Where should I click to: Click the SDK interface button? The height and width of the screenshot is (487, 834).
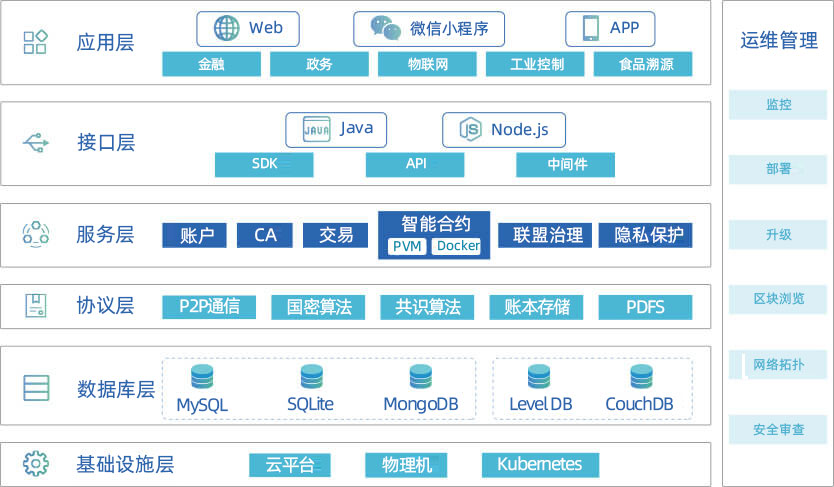pos(264,164)
